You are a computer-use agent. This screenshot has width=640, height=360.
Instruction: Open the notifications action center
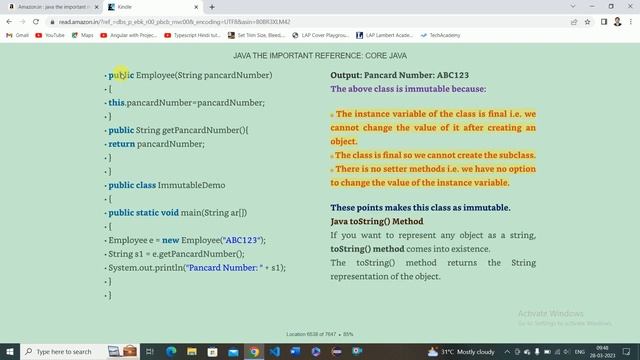click(627, 351)
